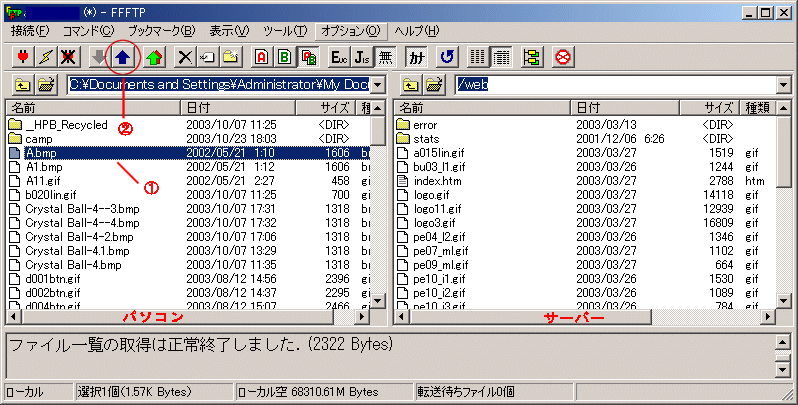
Task: Select the error folder on server
Action: [x=425, y=125]
